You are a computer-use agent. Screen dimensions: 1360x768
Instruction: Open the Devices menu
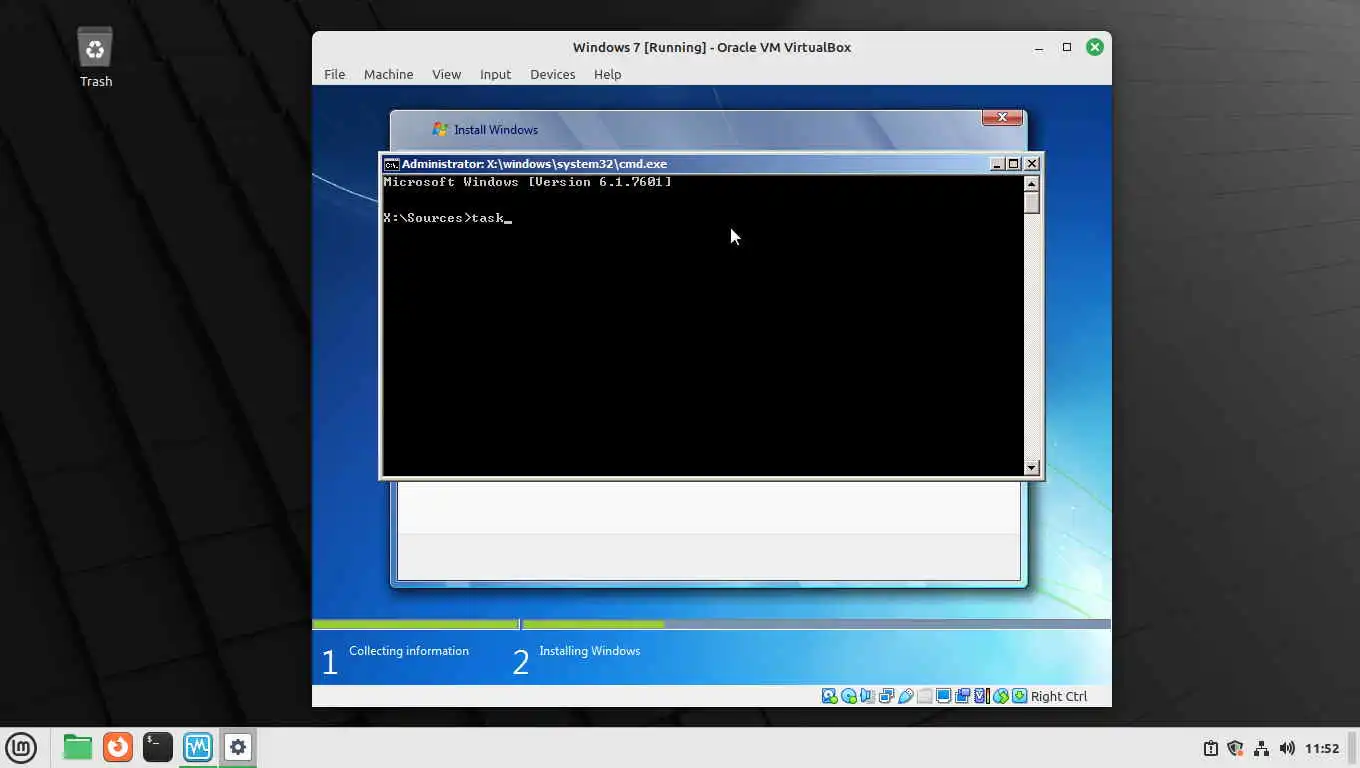coord(552,74)
